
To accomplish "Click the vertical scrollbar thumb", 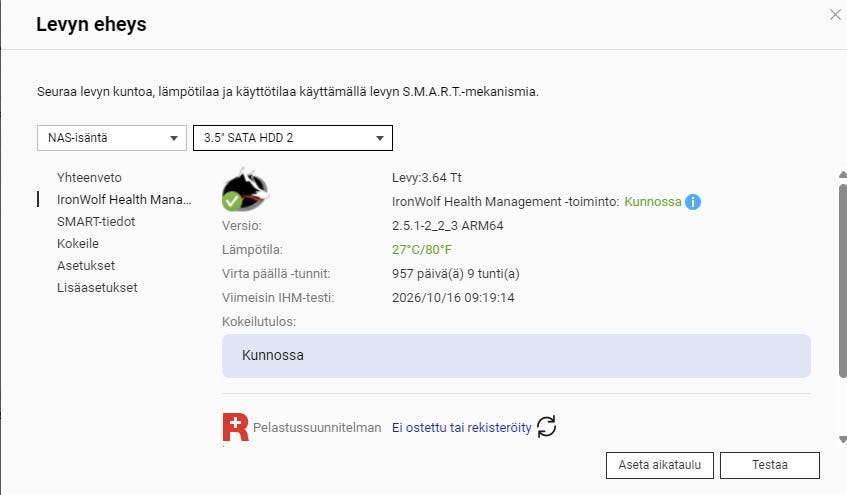I will click(x=842, y=281).
